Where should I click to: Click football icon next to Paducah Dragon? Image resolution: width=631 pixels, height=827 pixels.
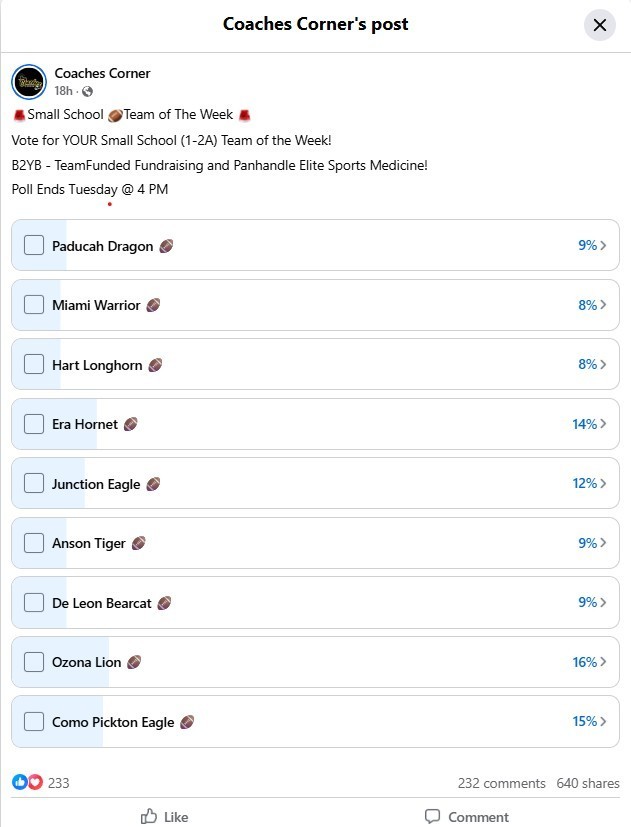click(166, 246)
